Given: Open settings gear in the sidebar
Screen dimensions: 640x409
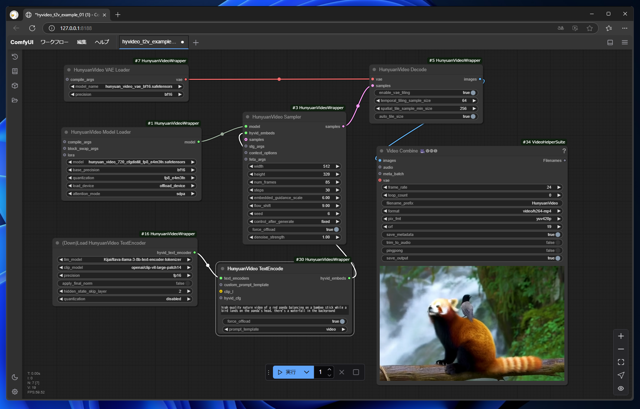Looking at the screenshot, I should tap(14, 392).
